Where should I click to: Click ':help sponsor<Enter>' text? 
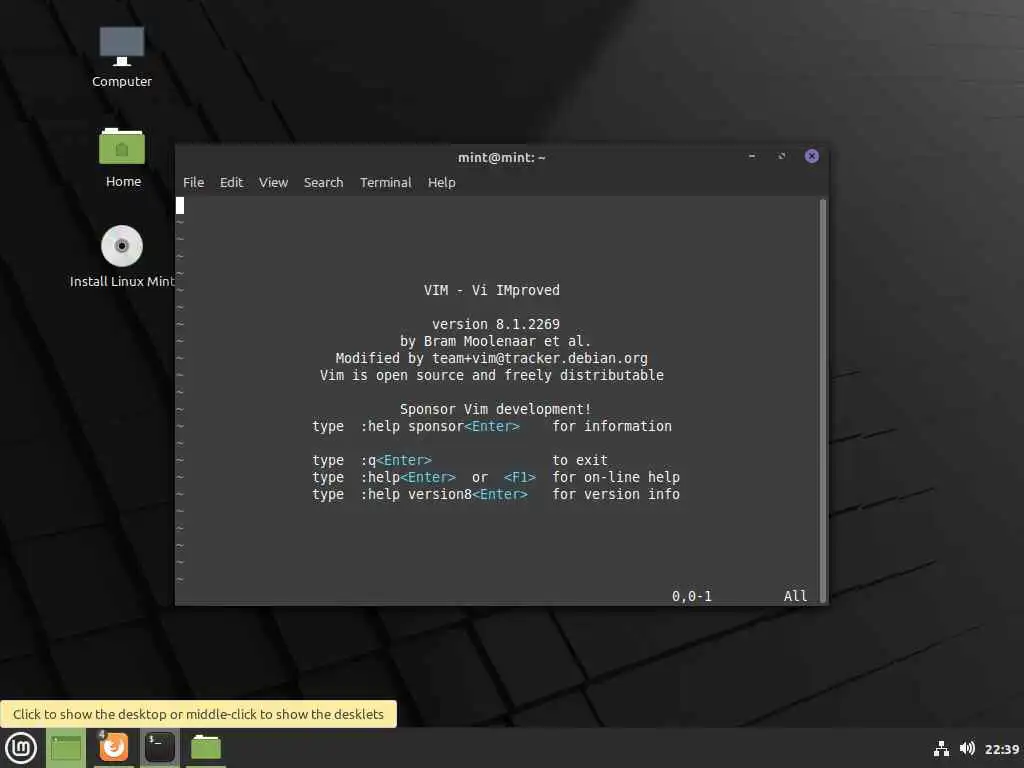click(440, 426)
